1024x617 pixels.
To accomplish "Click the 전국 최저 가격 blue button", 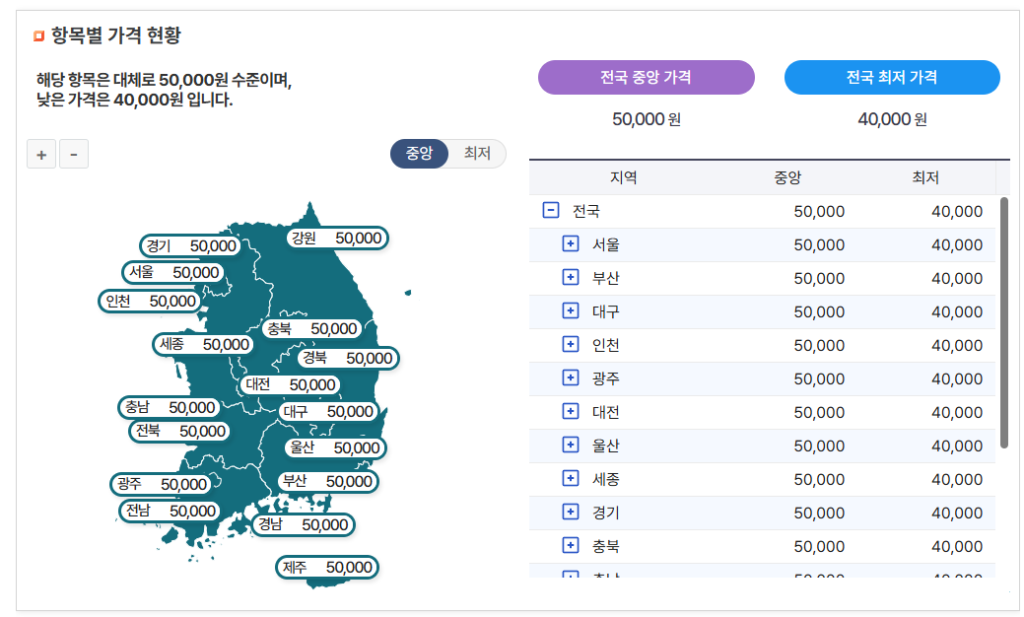I will point(892,77).
